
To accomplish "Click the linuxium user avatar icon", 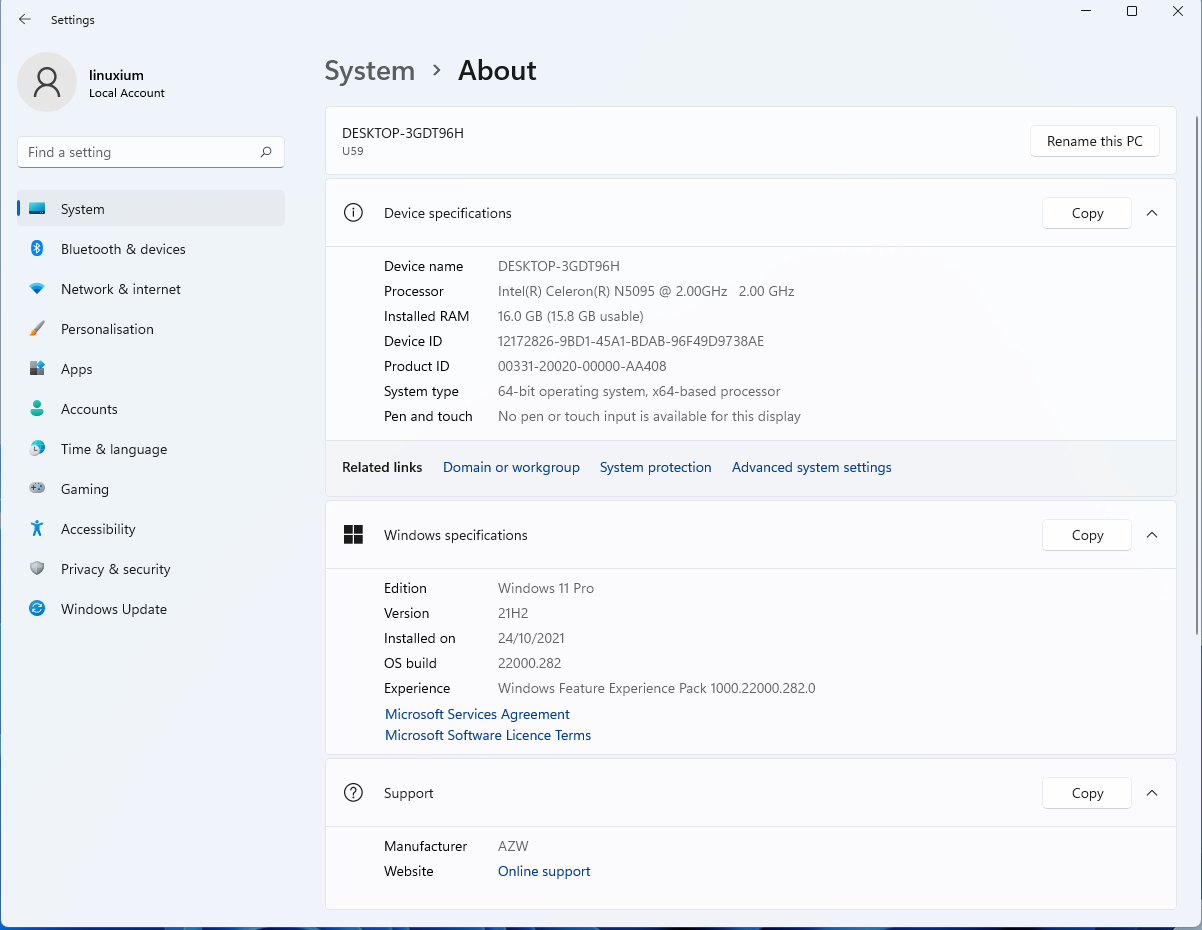I will coord(47,82).
